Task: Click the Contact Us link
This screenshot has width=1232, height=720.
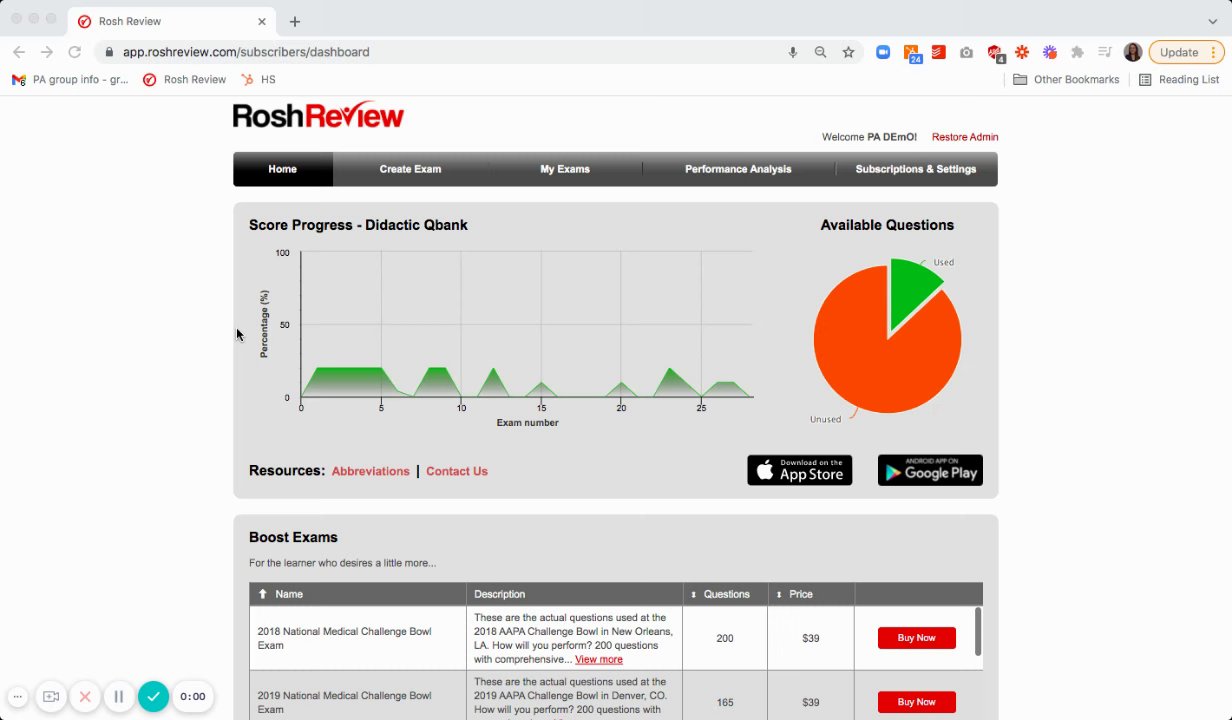Action: tap(457, 471)
